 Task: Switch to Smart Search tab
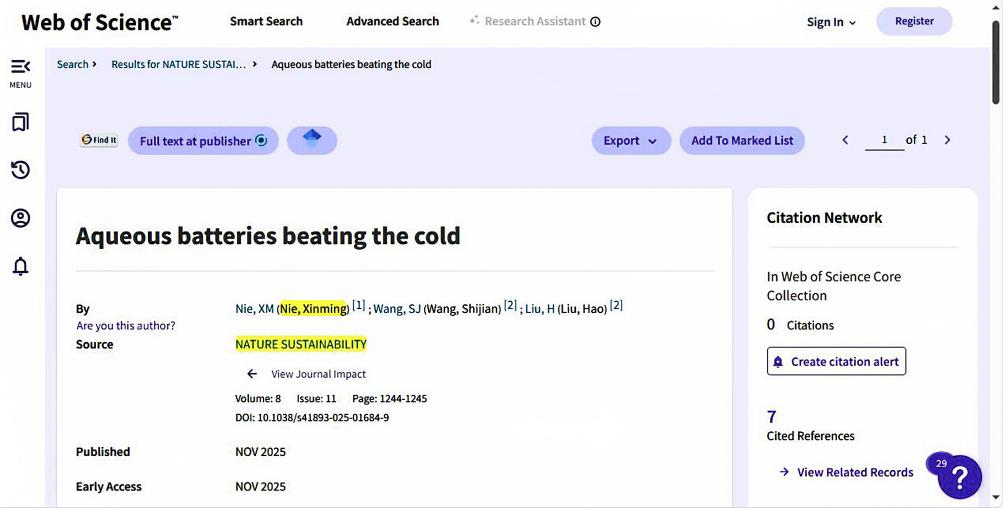(266, 21)
